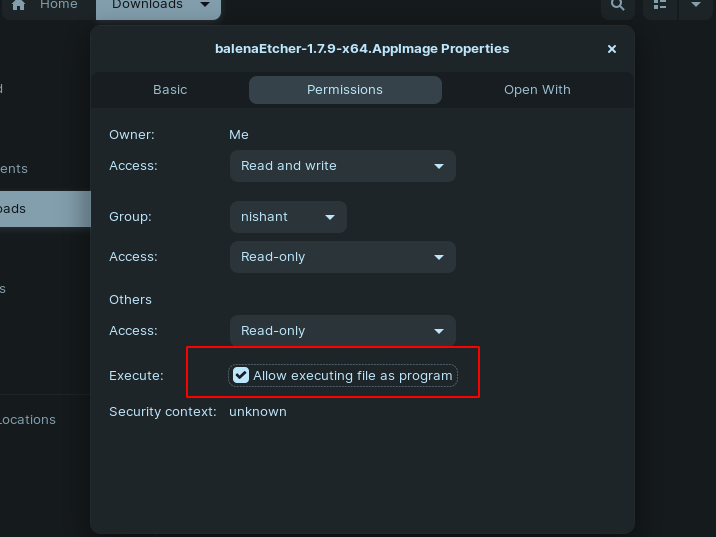Open the Downloads path dropdown arrow
The image size is (716, 537).
coord(205,5)
